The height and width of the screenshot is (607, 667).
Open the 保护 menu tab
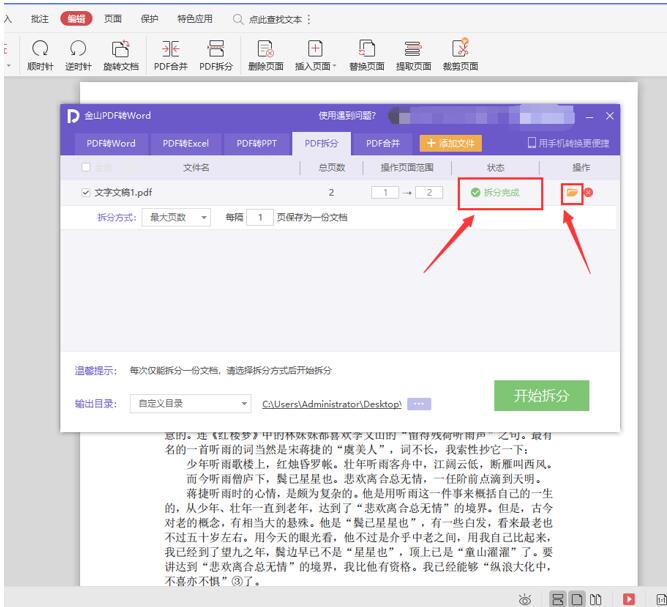point(149,19)
